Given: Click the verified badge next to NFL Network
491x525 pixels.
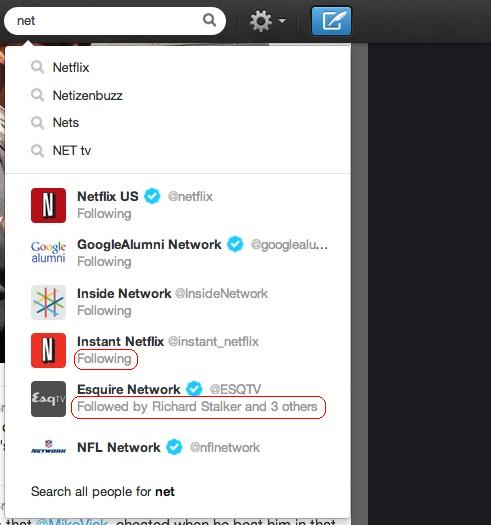Looking at the screenshot, I should [x=174, y=447].
